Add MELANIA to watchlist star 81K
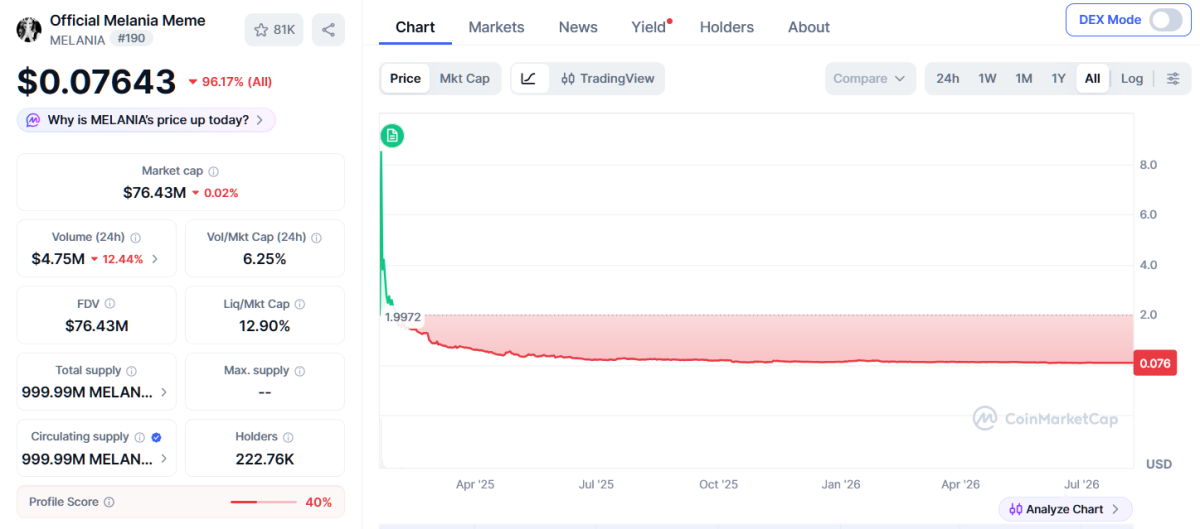The image size is (1200, 529). click(x=274, y=30)
